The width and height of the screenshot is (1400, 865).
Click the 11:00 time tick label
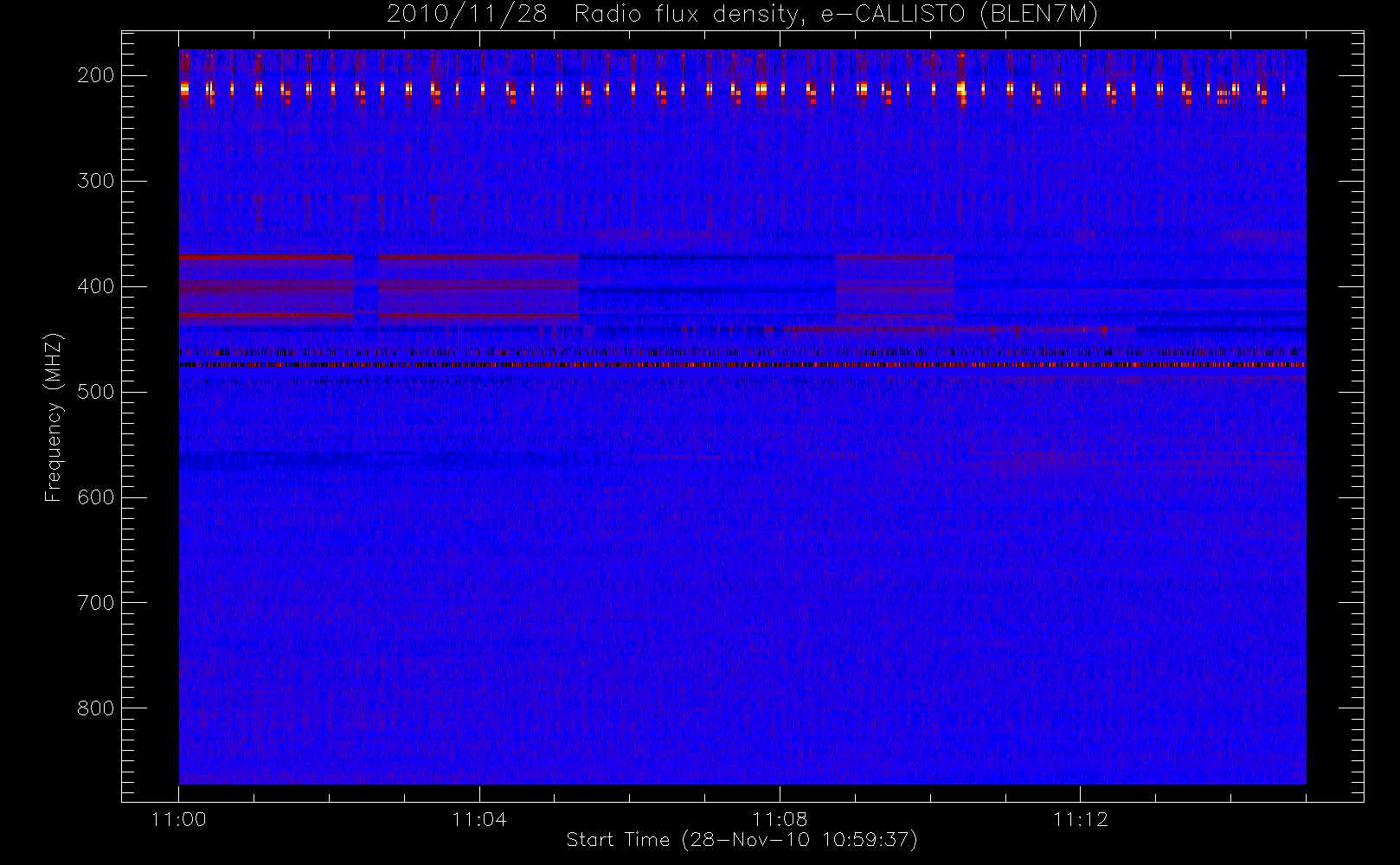(x=179, y=819)
